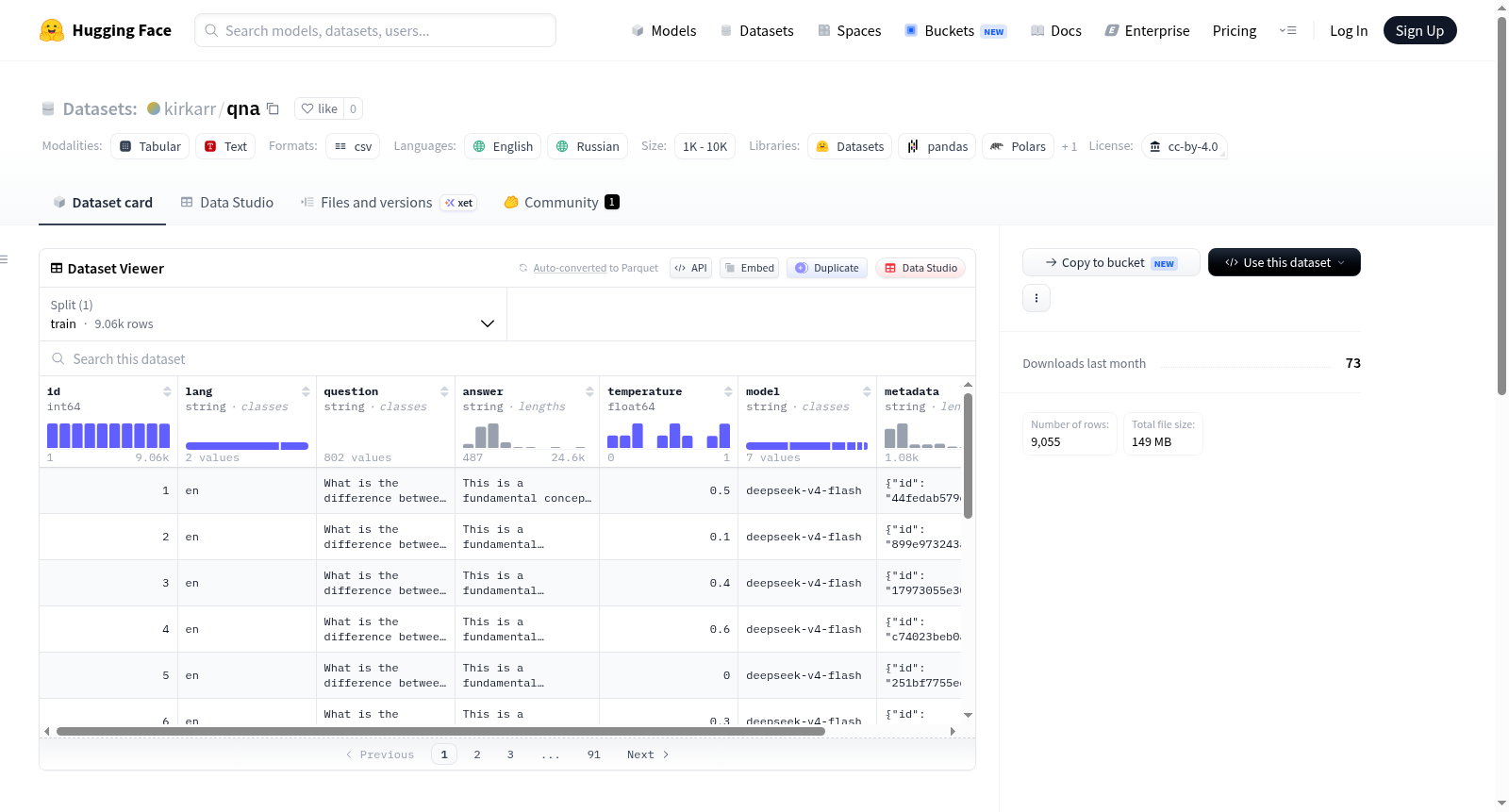The height and width of the screenshot is (812, 1509).
Task: Select the pandas library tag
Action: click(937, 146)
